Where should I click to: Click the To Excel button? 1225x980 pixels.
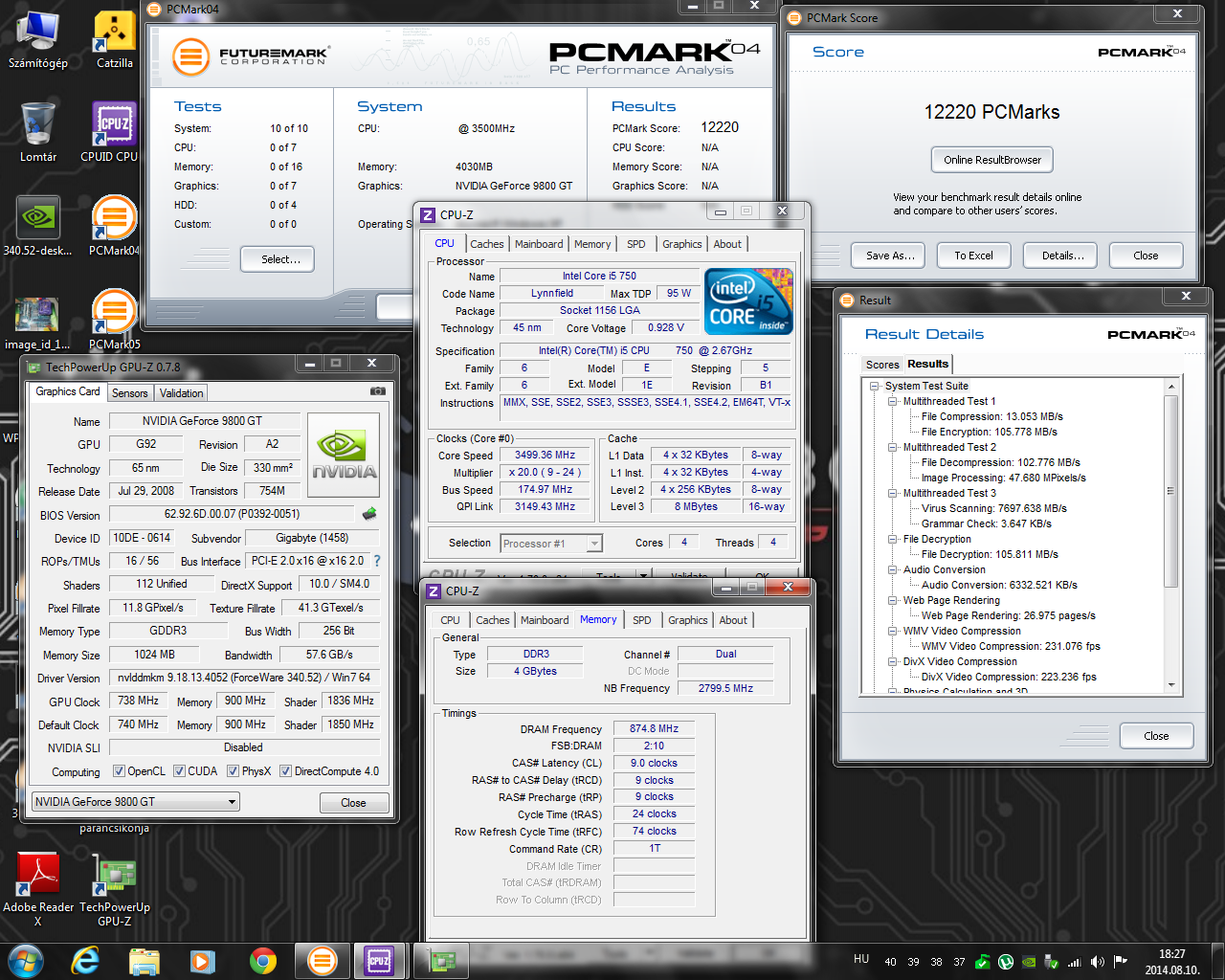pyautogui.click(x=973, y=256)
